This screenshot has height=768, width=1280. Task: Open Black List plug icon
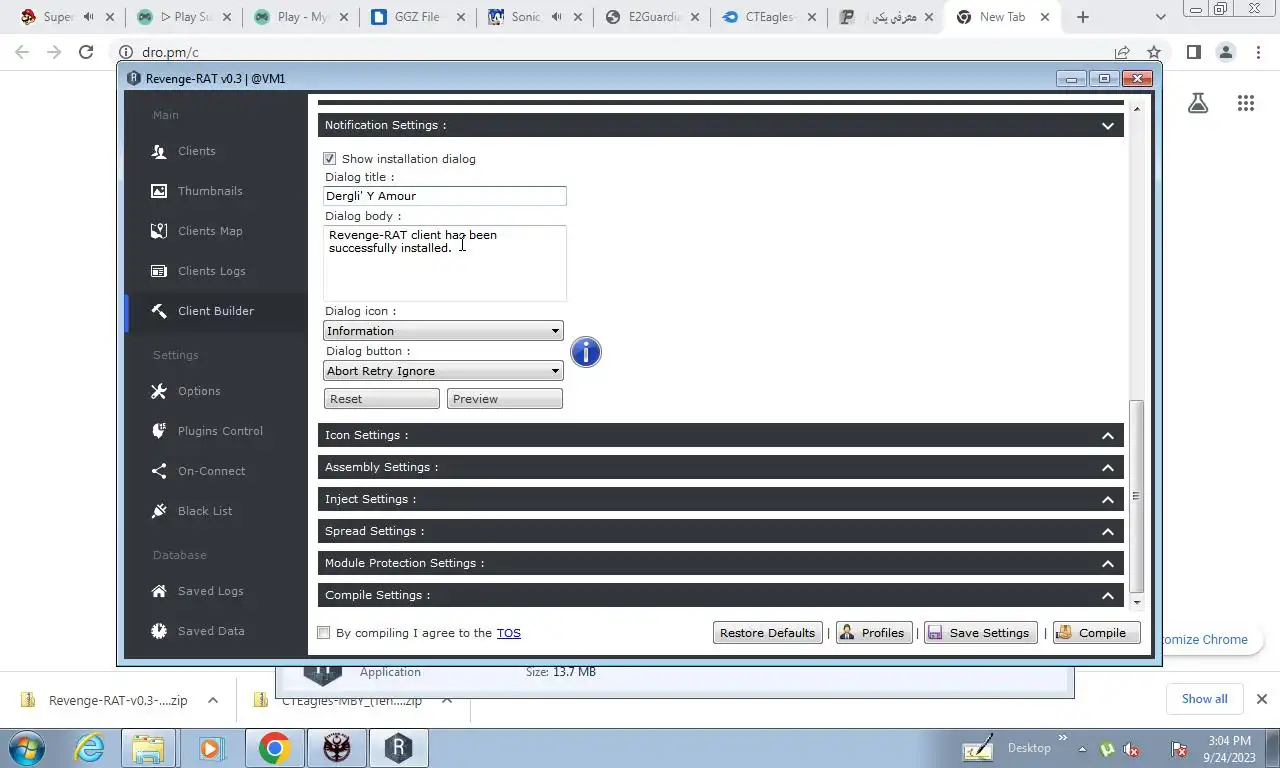tap(159, 511)
